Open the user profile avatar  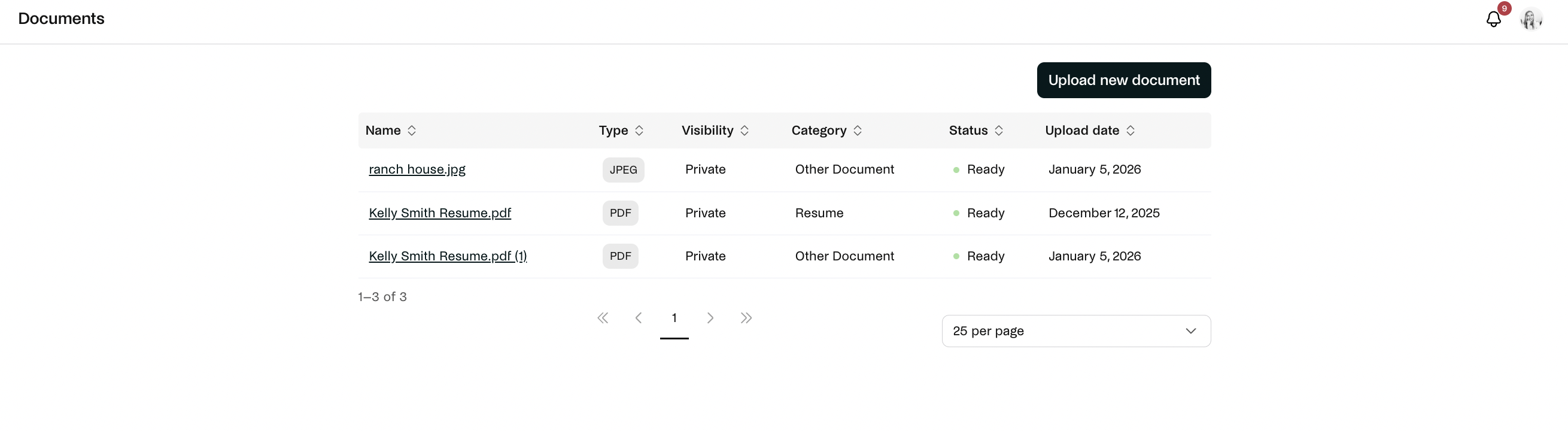1531,20
